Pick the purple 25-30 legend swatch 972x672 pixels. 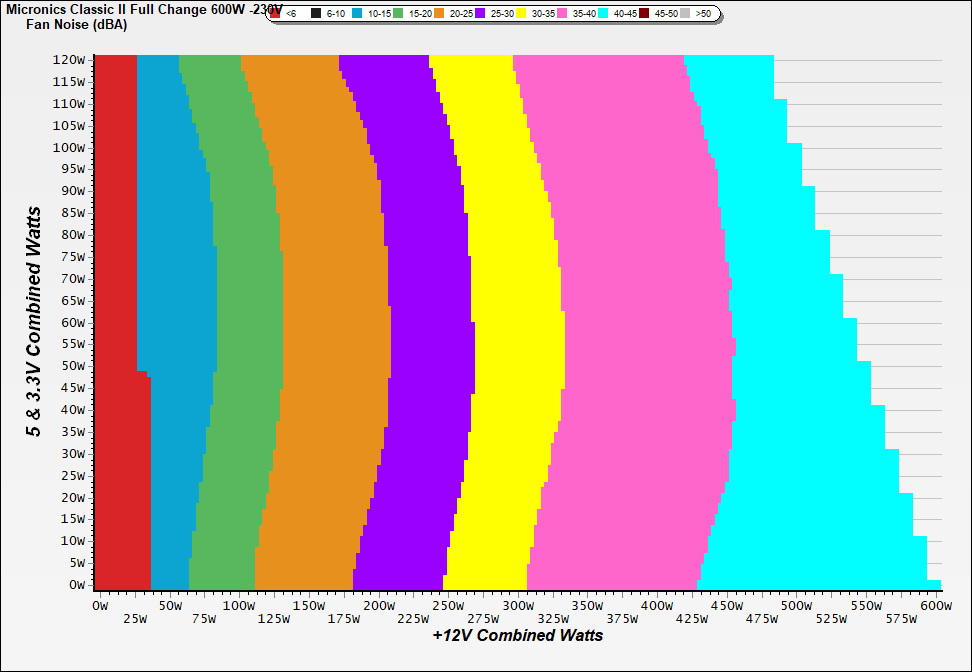coord(480,14)
